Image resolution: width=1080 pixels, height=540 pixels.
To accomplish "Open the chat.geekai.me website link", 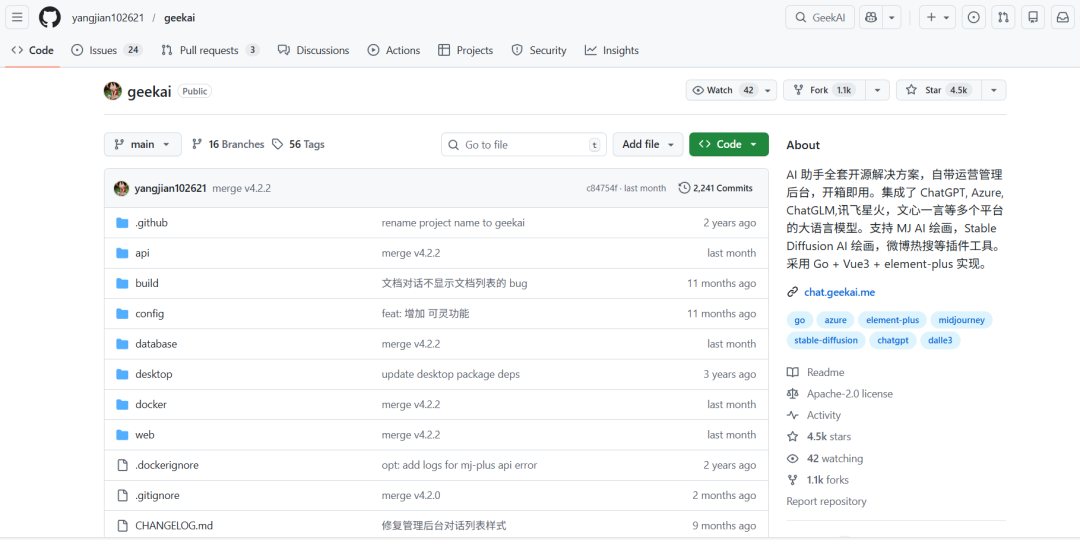I will point(839,292).
